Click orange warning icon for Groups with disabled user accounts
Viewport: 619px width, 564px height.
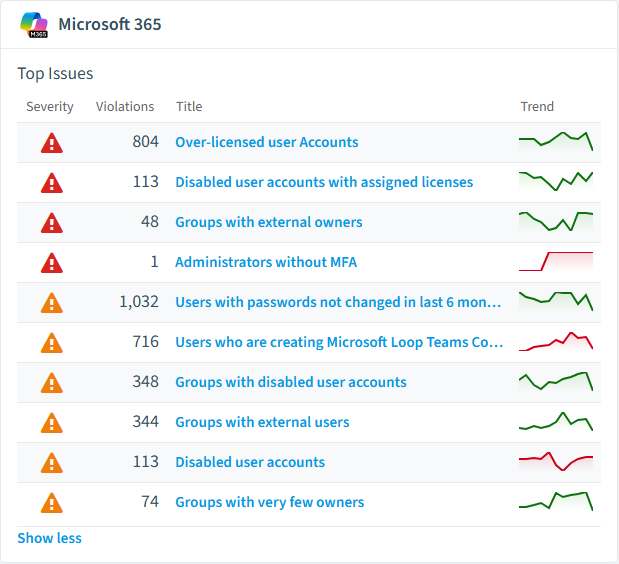52,383
